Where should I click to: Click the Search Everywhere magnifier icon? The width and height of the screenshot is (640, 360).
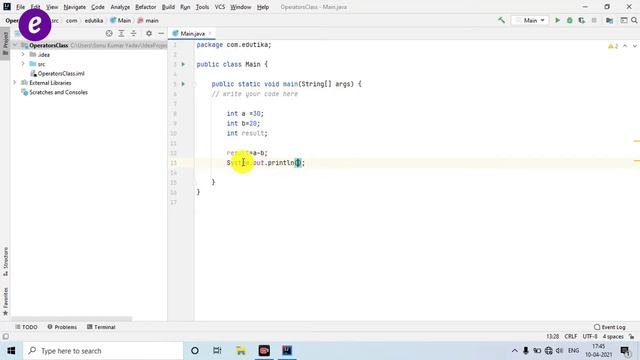(634, 20)
